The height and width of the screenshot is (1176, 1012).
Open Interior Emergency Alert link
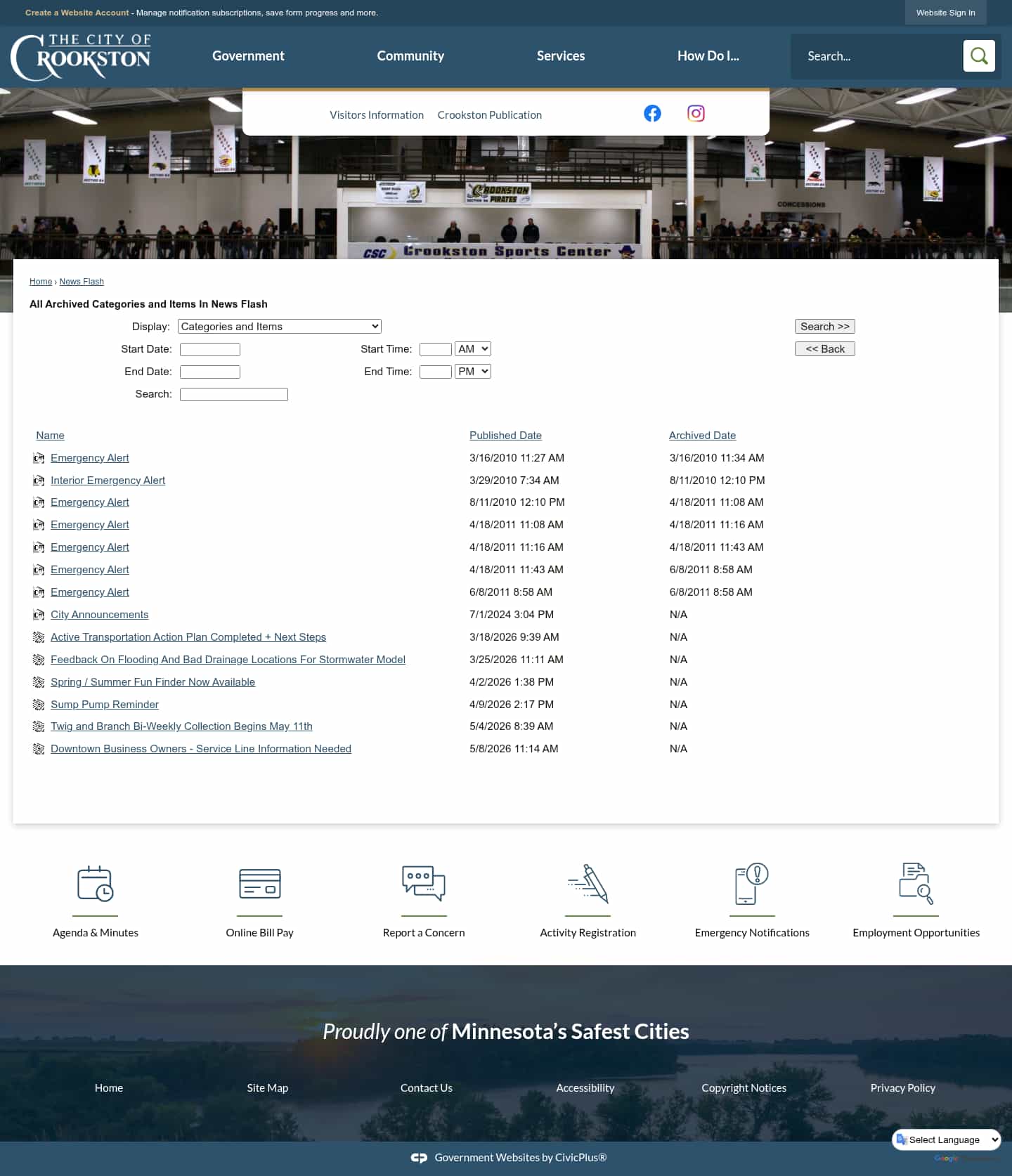point(108,481)
